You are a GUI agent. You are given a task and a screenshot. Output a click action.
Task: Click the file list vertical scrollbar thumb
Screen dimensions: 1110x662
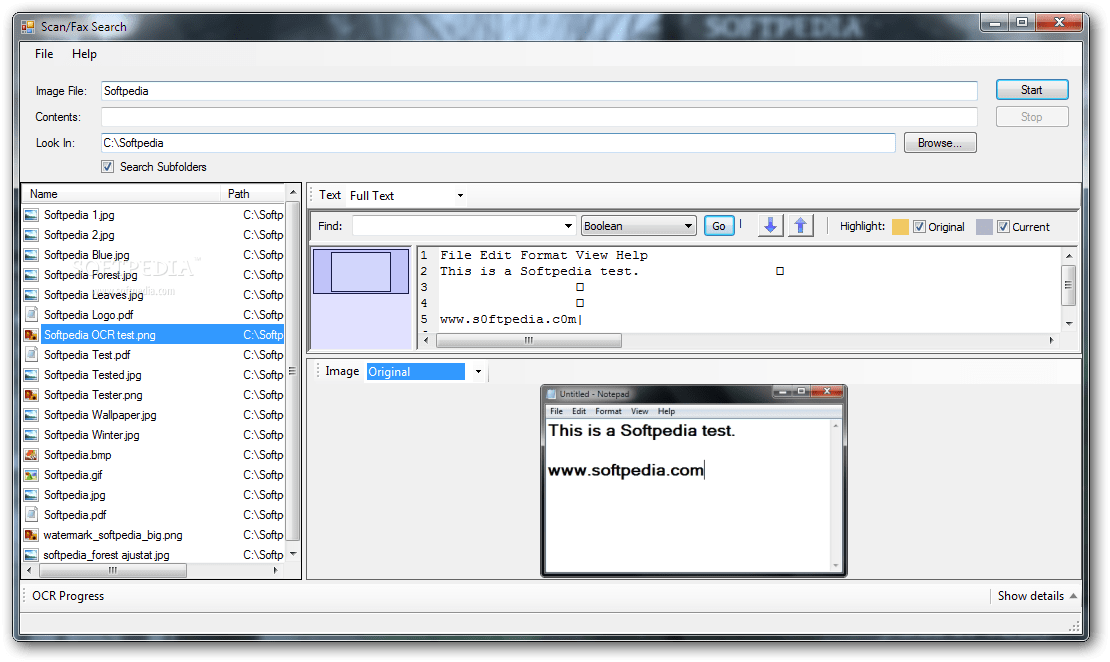(x=292, y=371)
